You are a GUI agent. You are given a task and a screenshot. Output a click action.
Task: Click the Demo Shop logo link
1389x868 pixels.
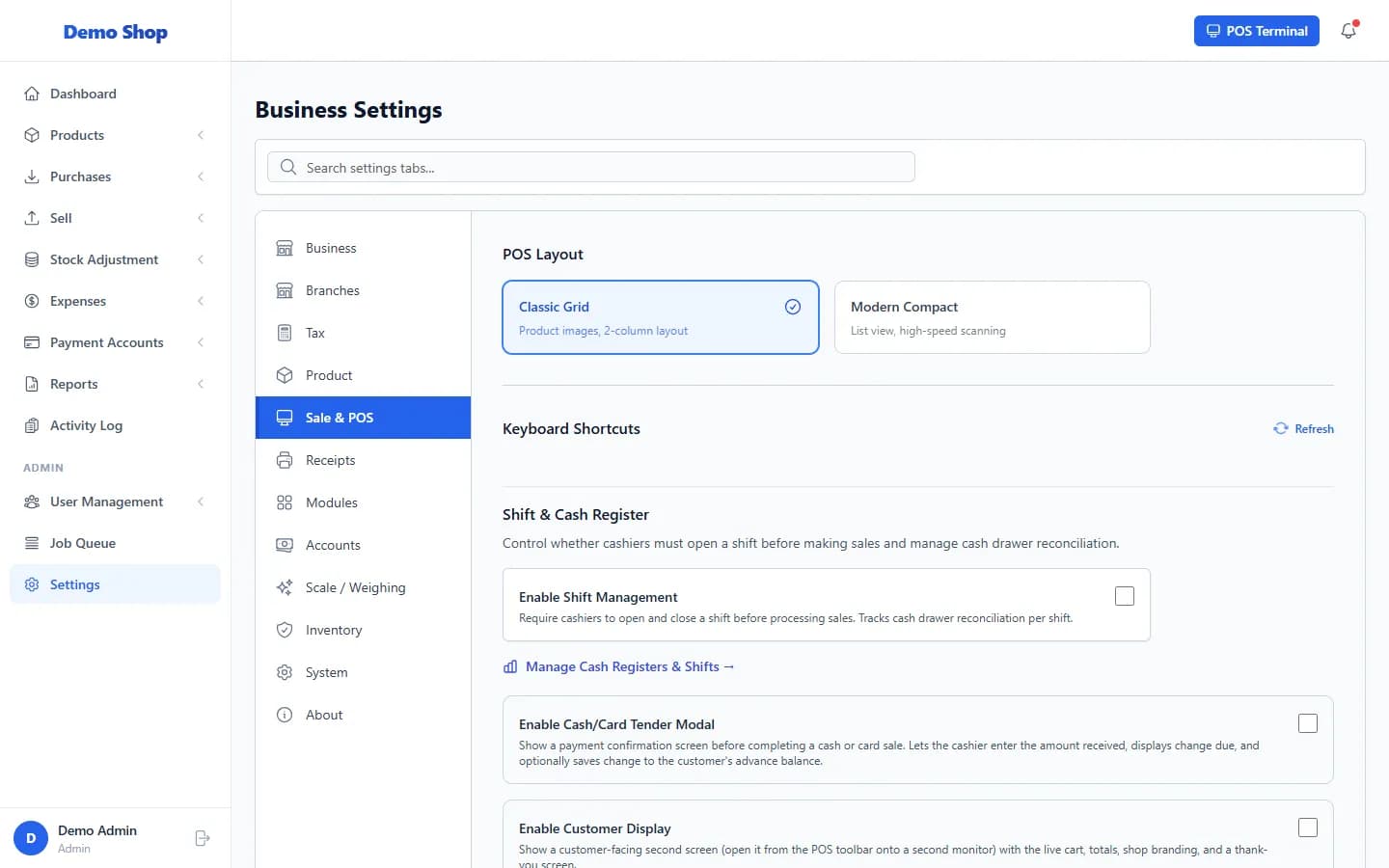pos(116,32)
